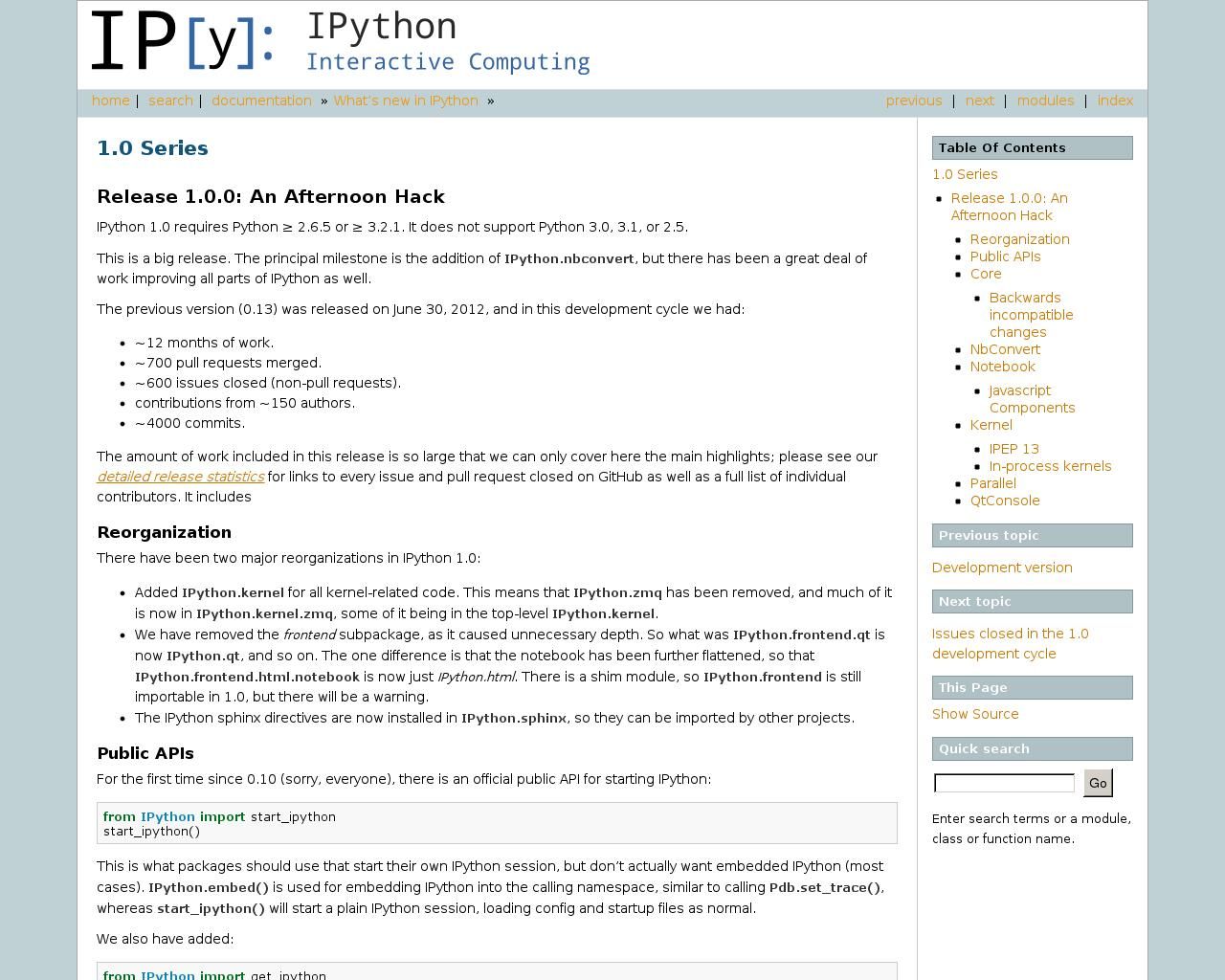
Task: Click the '~12 months of work.' list item
Action: tap(204, 343)
